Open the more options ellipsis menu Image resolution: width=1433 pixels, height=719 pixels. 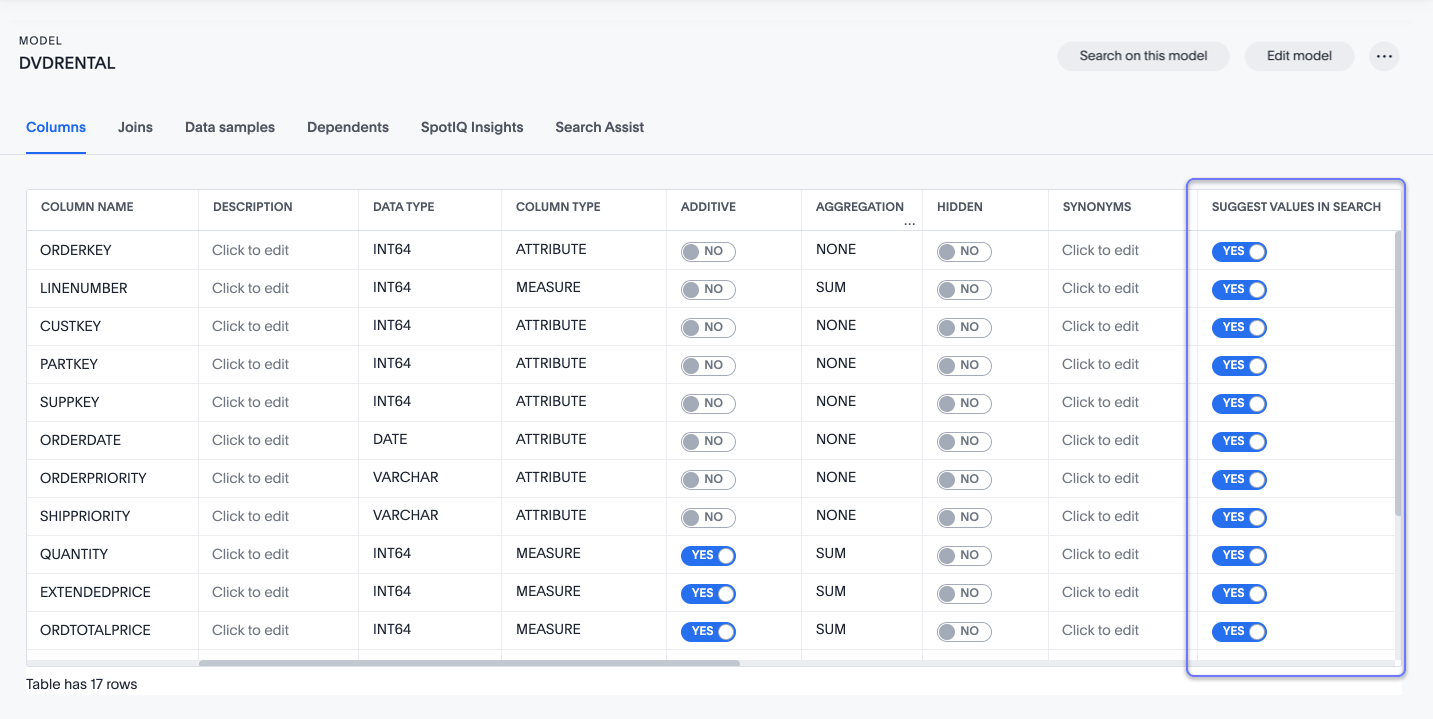(x=1384, y=56)
